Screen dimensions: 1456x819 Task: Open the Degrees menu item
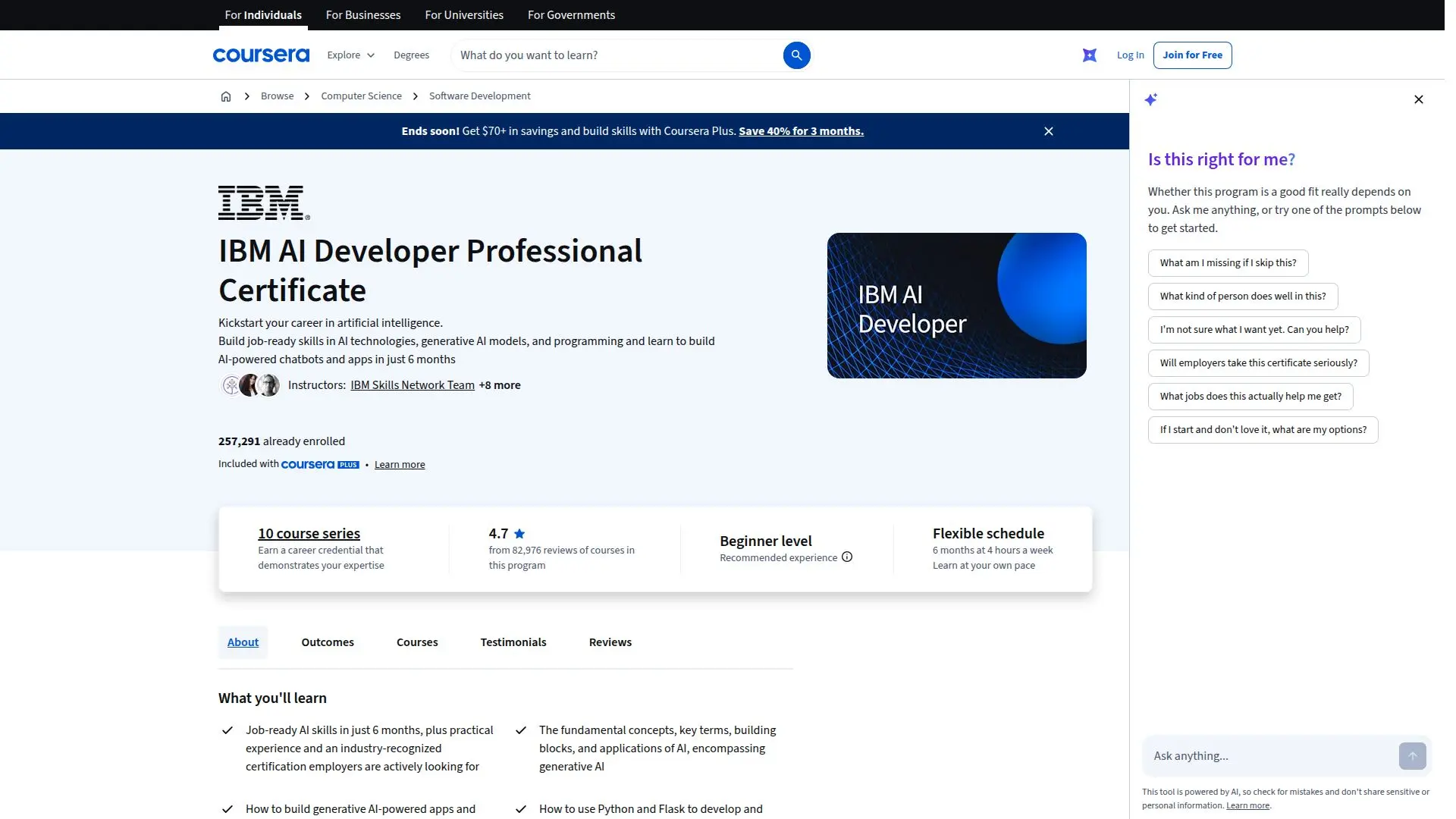412,55
